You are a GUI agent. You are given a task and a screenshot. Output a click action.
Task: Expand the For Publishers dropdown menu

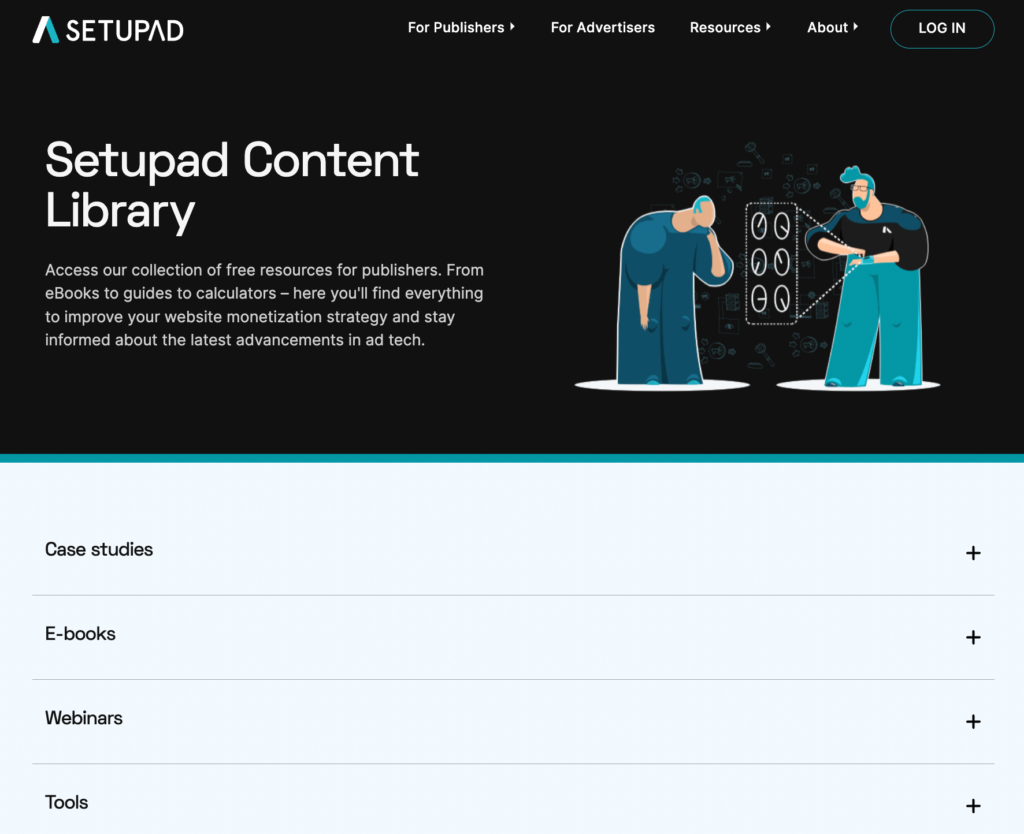point(461,28)
